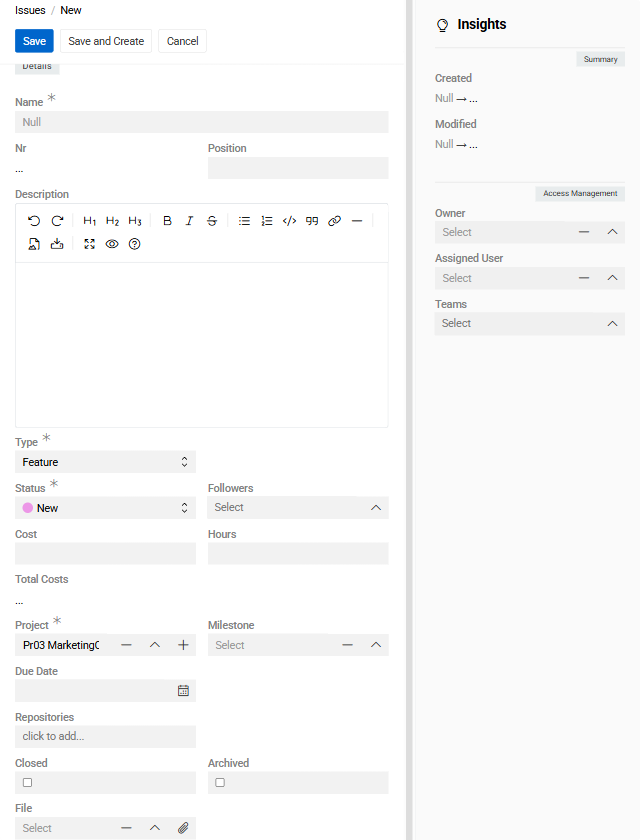Toggle italic formatting in Description
Screen dimensions: 640x840
tap(189, 221)
